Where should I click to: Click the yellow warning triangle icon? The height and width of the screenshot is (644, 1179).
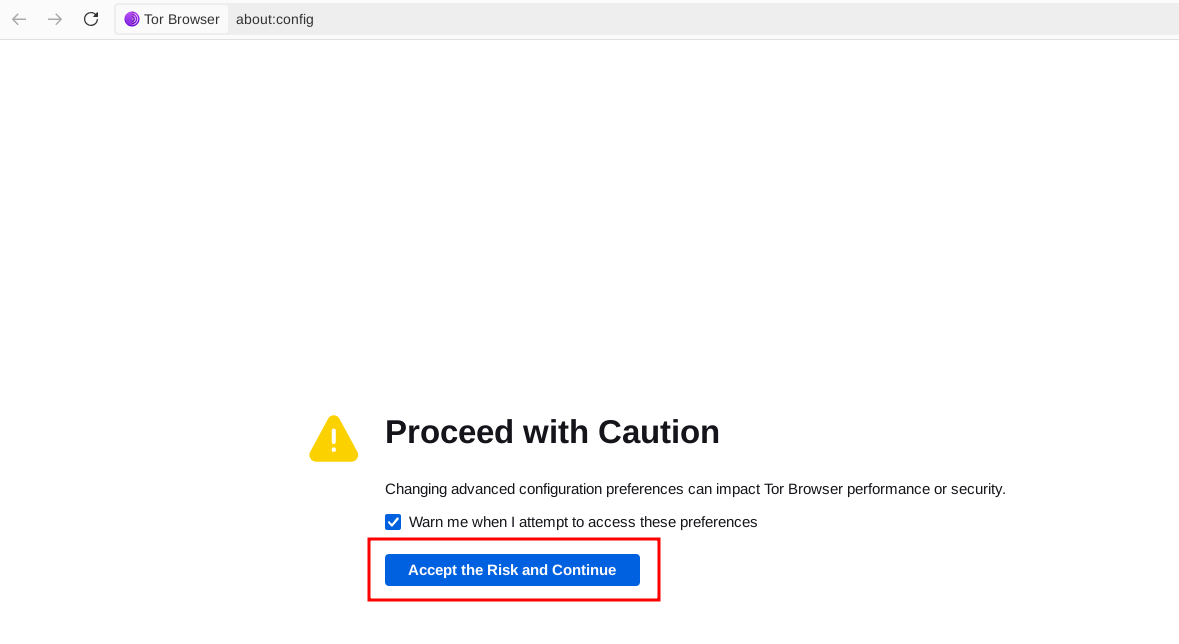(333, 439)
